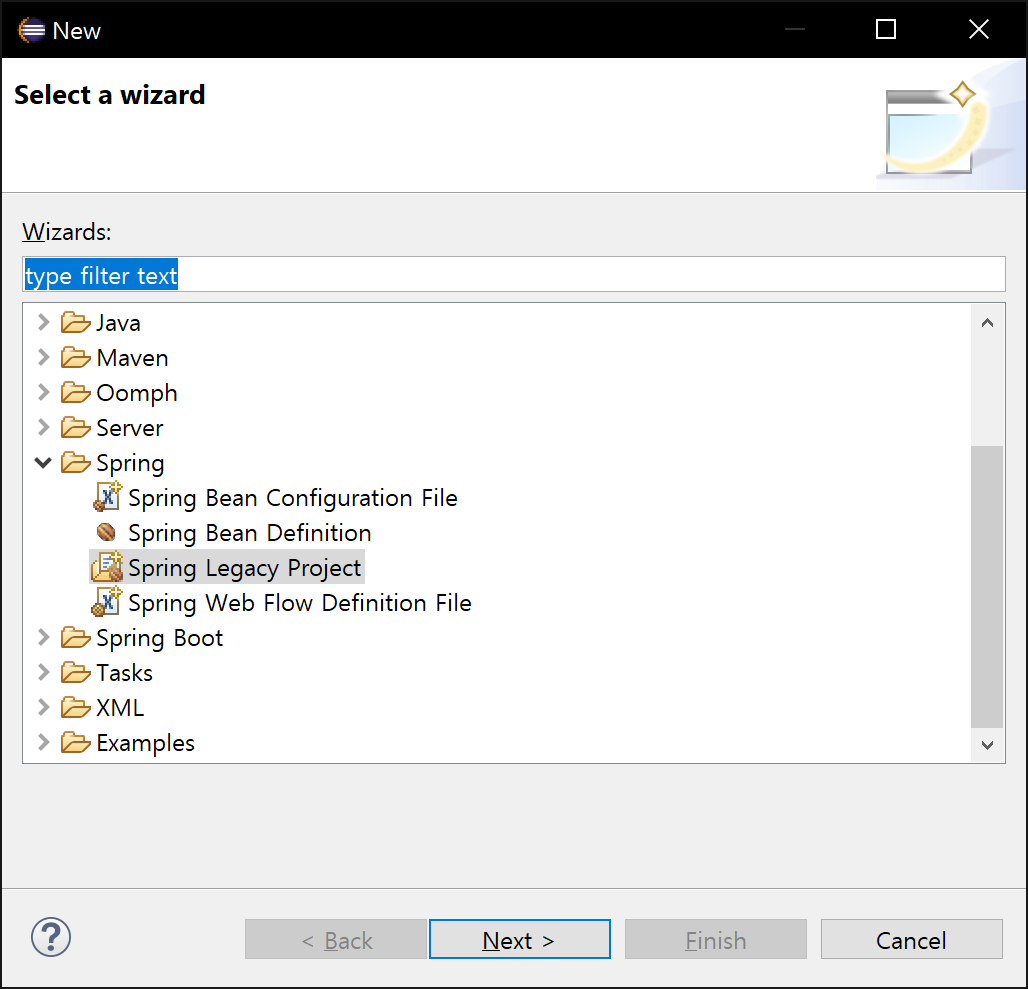Select Spring Web Flow Definition File wizard
Viewport: 1028px width, 989px height.
click(x=300, y=603)
